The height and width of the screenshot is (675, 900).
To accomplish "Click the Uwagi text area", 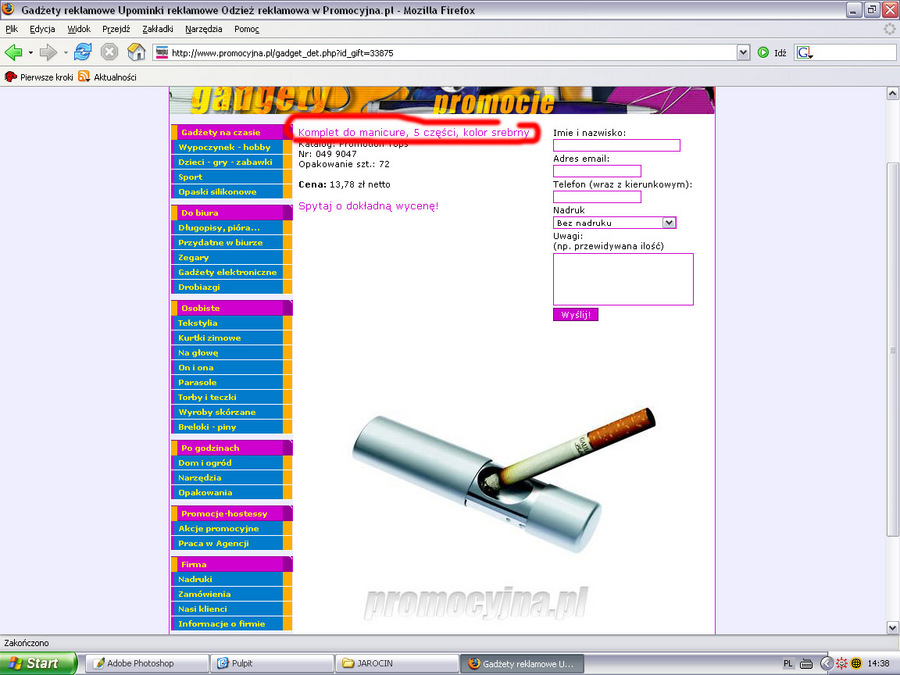I will pyautogui.click(x=623, y=279).
